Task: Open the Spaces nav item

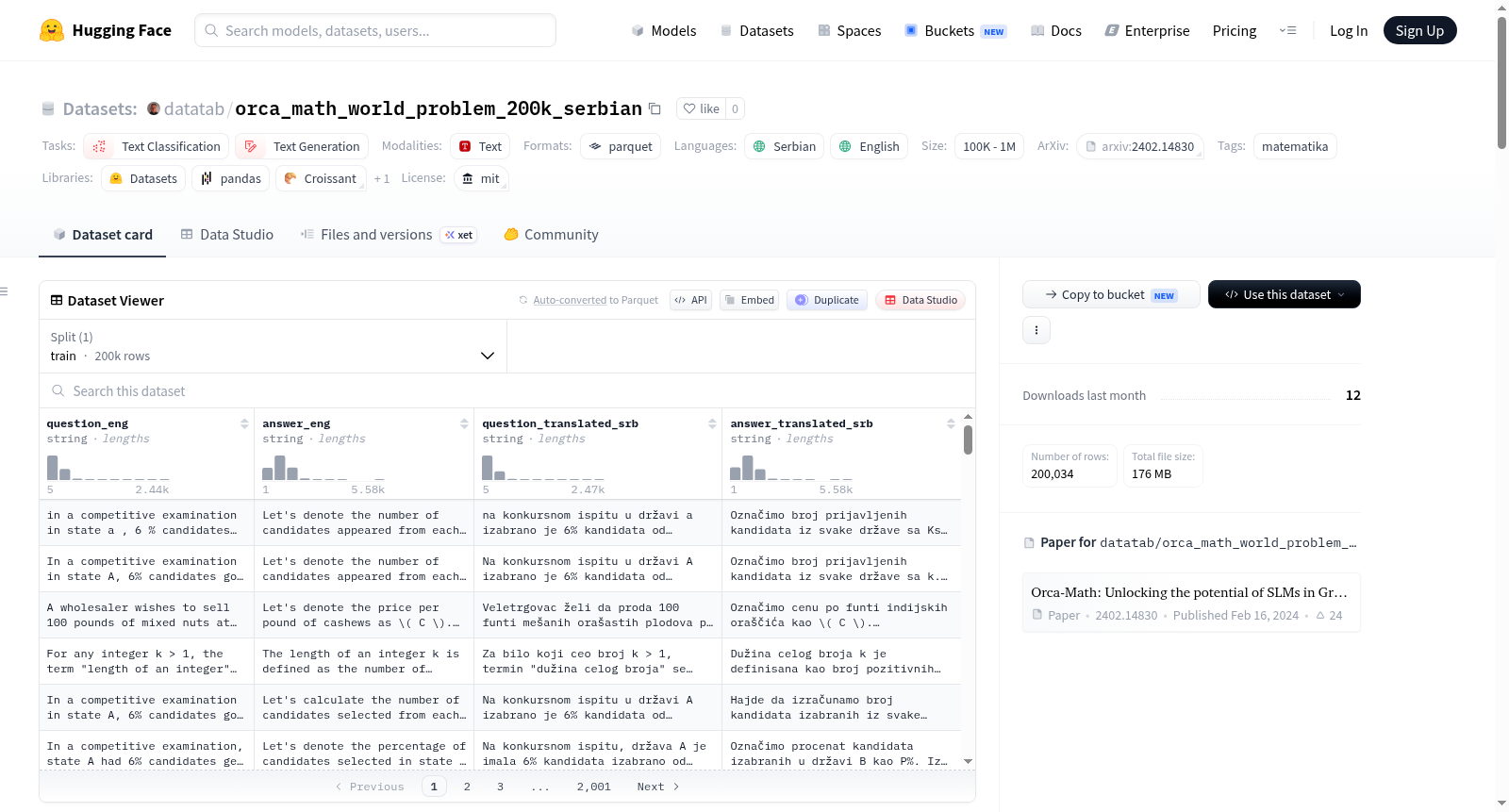Action: point(850,31)
